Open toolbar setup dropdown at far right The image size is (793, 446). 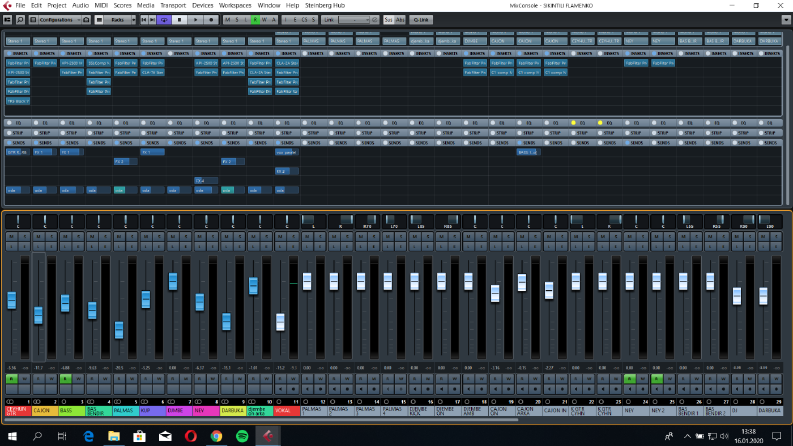click(x=785, y=20)
